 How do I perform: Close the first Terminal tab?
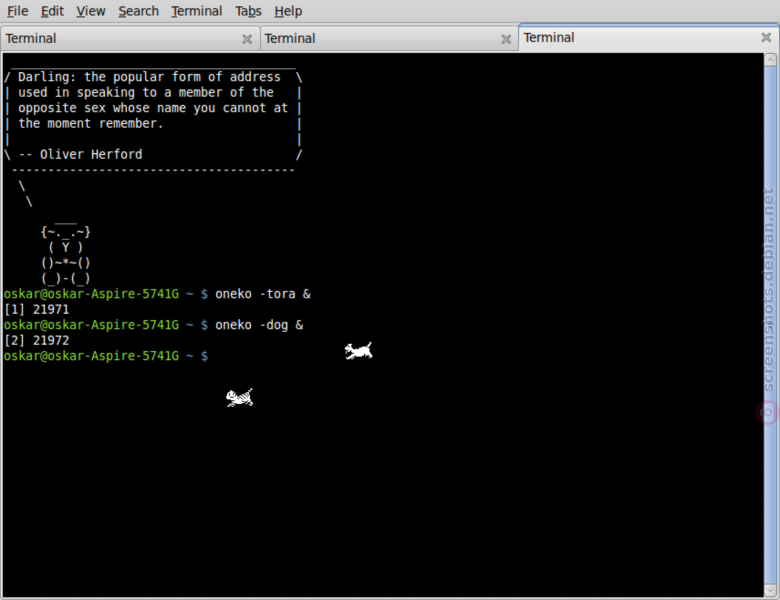point(247,39)
